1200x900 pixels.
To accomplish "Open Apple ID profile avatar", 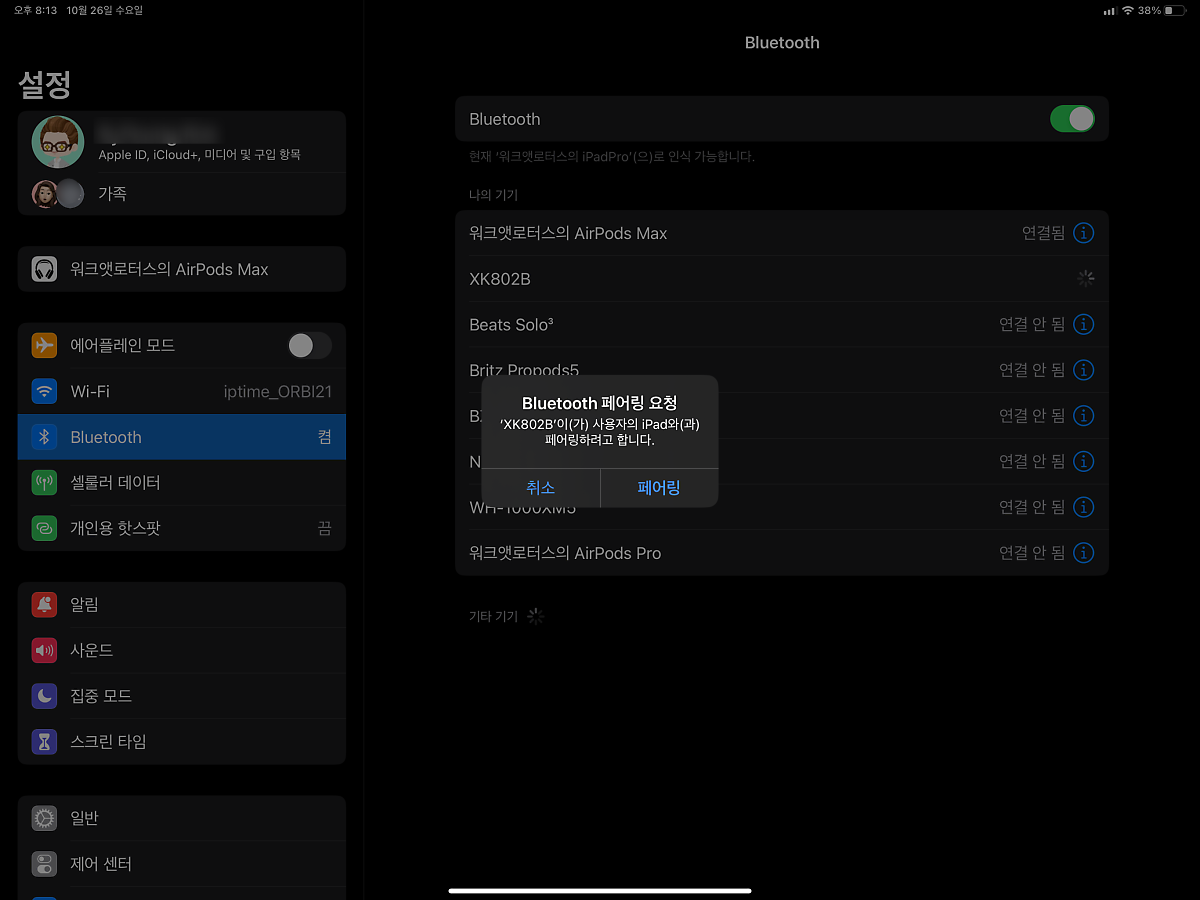I will click(57, 142).
